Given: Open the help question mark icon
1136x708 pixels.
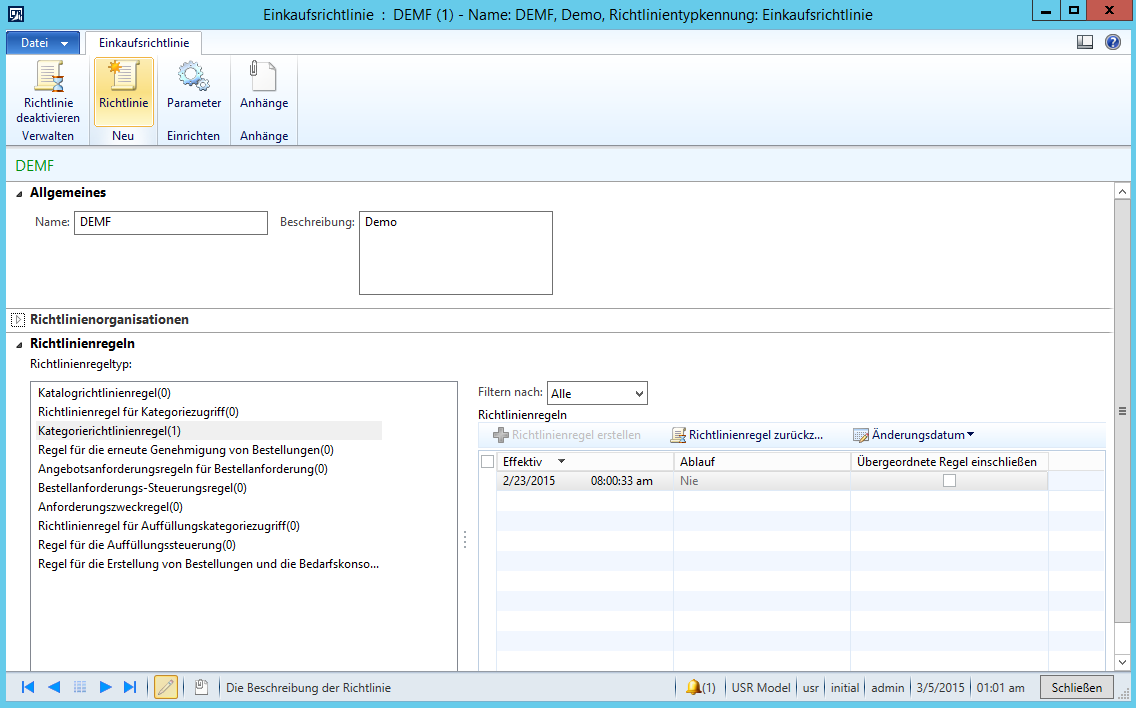Looking at the screenshot, I should (x=1112, y=42).
